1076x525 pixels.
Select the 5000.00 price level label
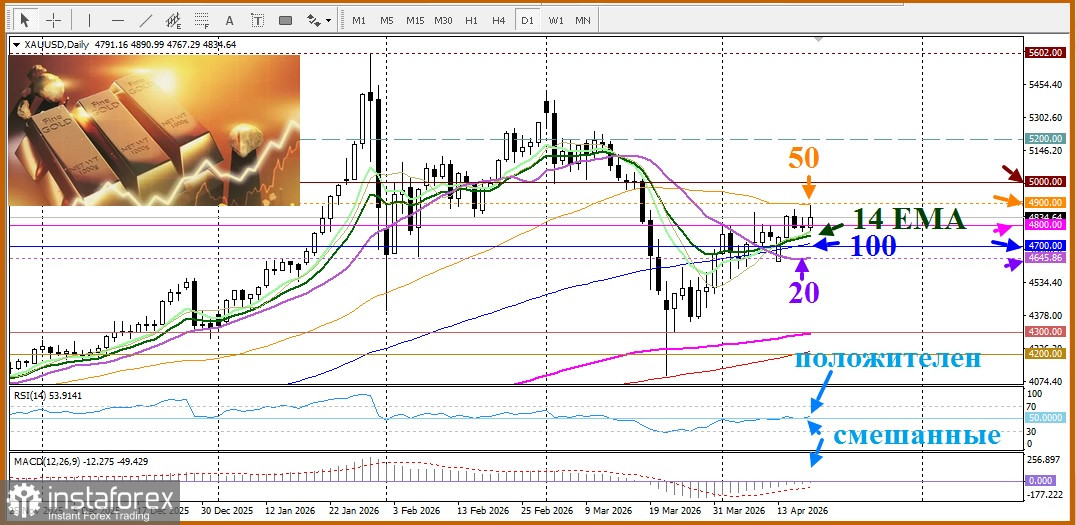[x=1044, y=182]
